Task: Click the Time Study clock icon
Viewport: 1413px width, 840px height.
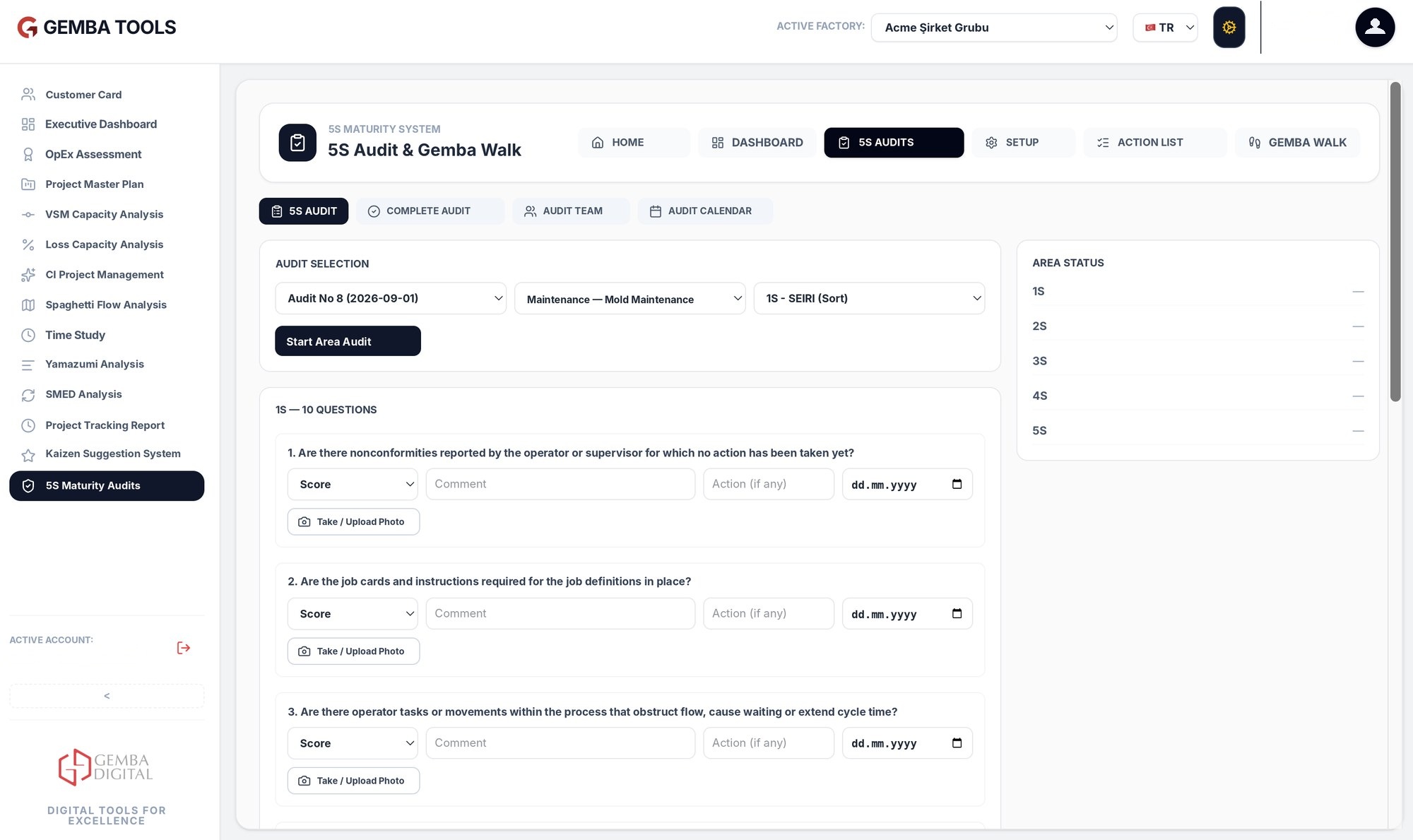Action: tap(28, 335)
